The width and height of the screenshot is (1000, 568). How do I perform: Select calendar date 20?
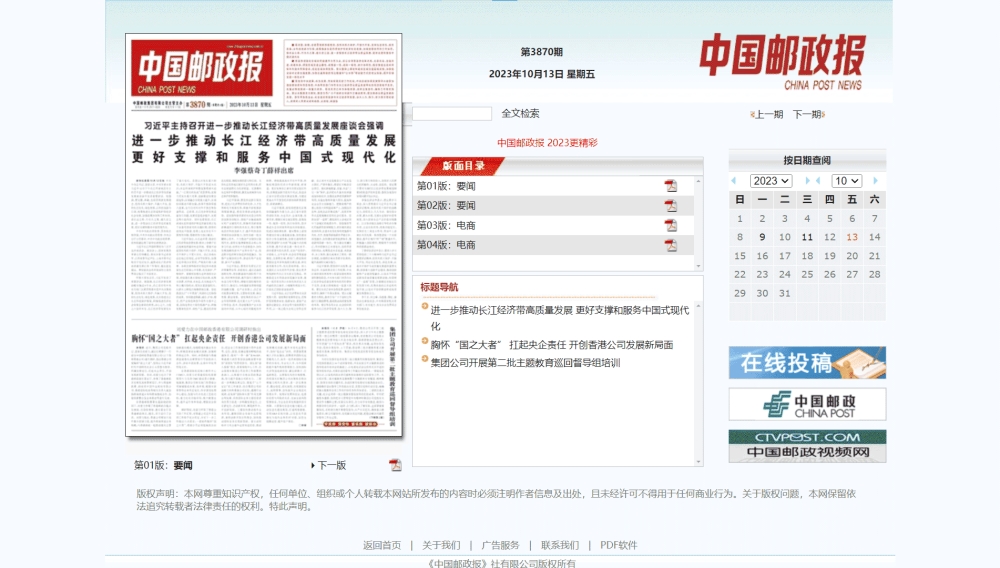click(x=852, y=256)
